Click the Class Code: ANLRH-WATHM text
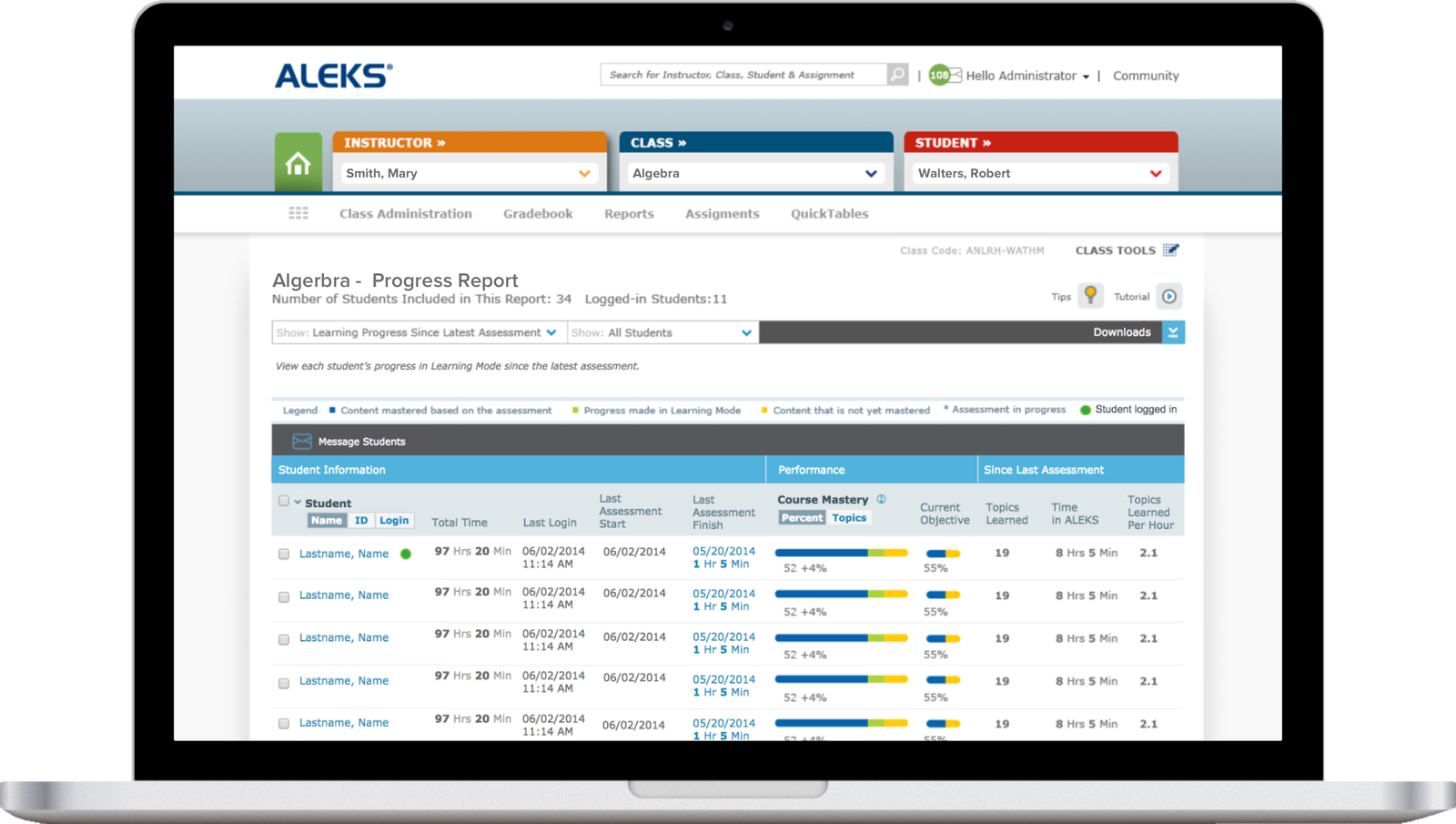This screenshot has width=1456, height=824. pos(972,250)
